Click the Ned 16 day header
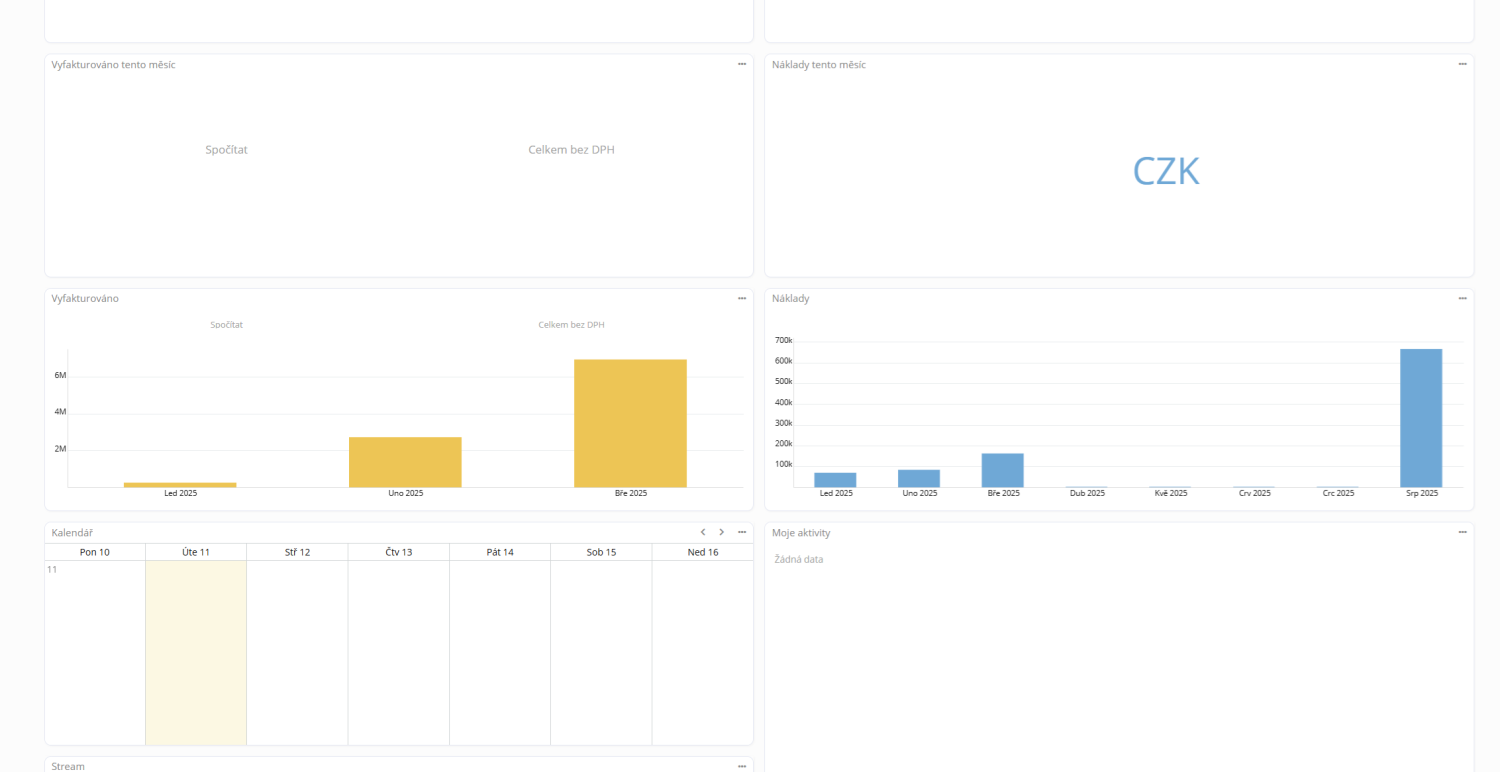 703,552
